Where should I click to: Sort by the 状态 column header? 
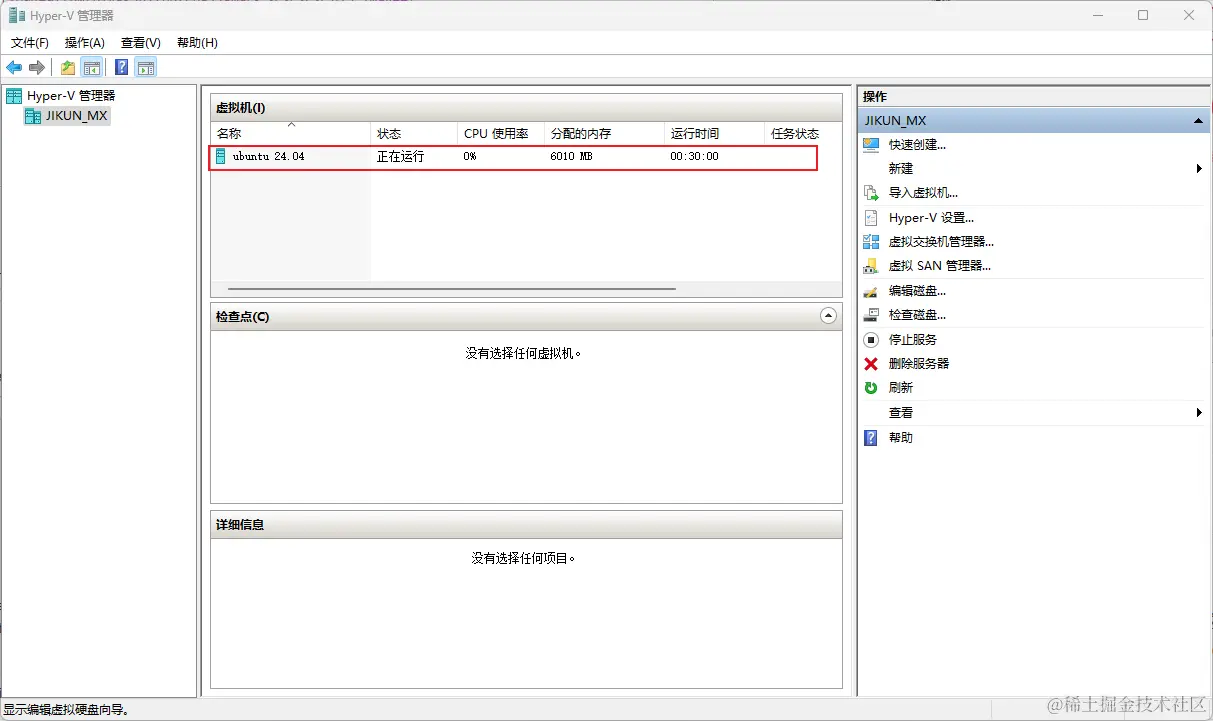click(414, 134)
